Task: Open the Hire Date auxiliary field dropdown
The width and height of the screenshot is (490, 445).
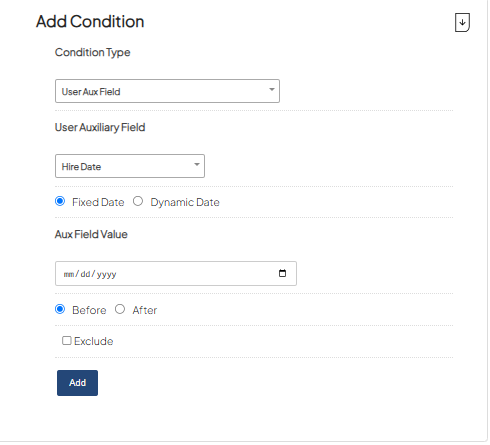Action: pos(130,166)
